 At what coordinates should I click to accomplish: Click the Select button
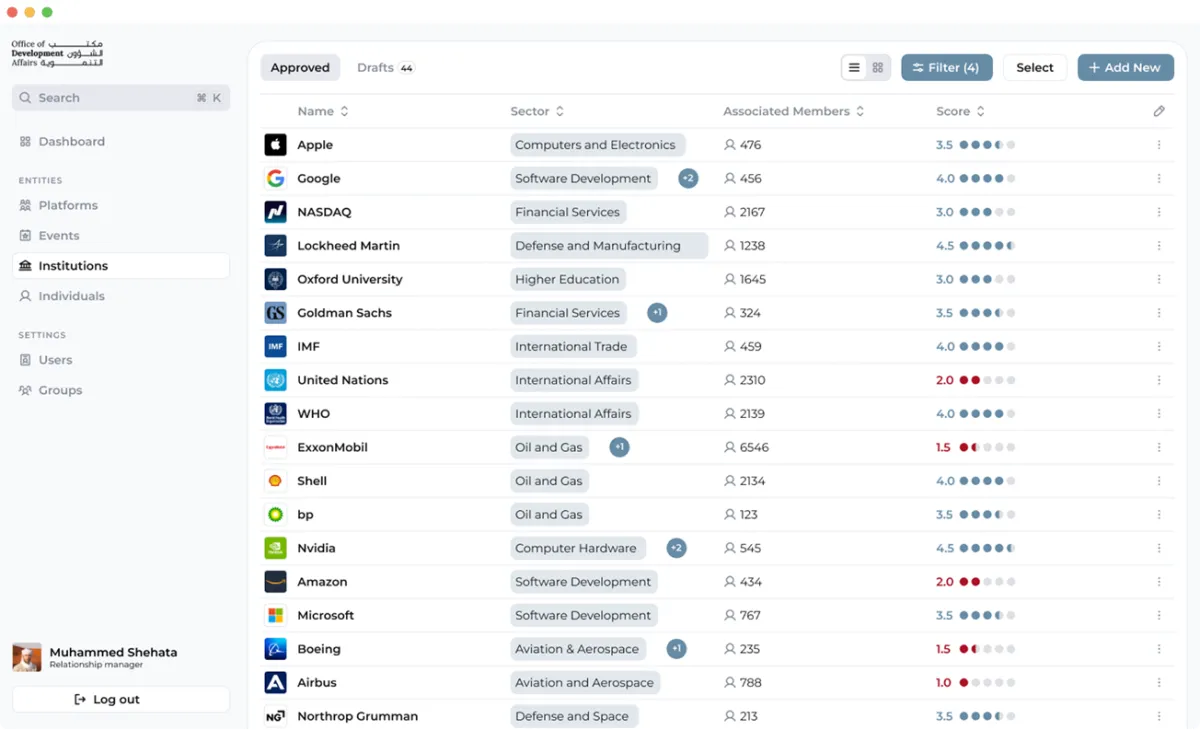click(x=1035, y=67)
